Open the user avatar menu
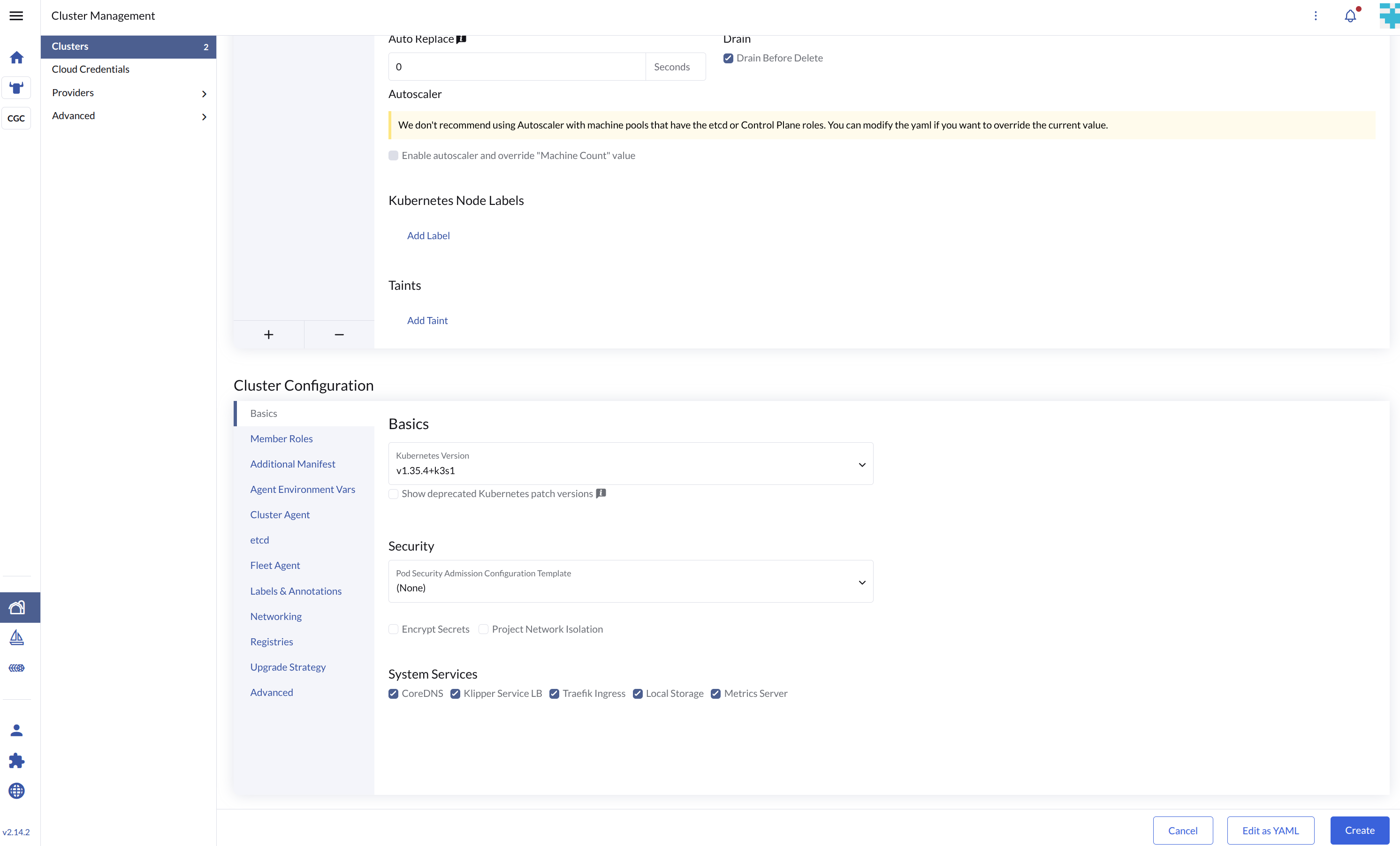 [1390, 16]
